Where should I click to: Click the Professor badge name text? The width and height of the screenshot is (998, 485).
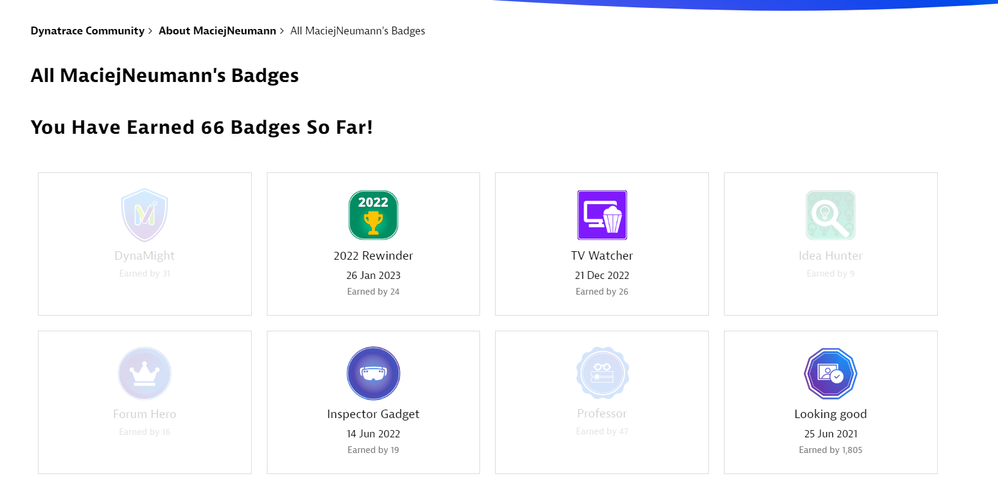(602, 413)
